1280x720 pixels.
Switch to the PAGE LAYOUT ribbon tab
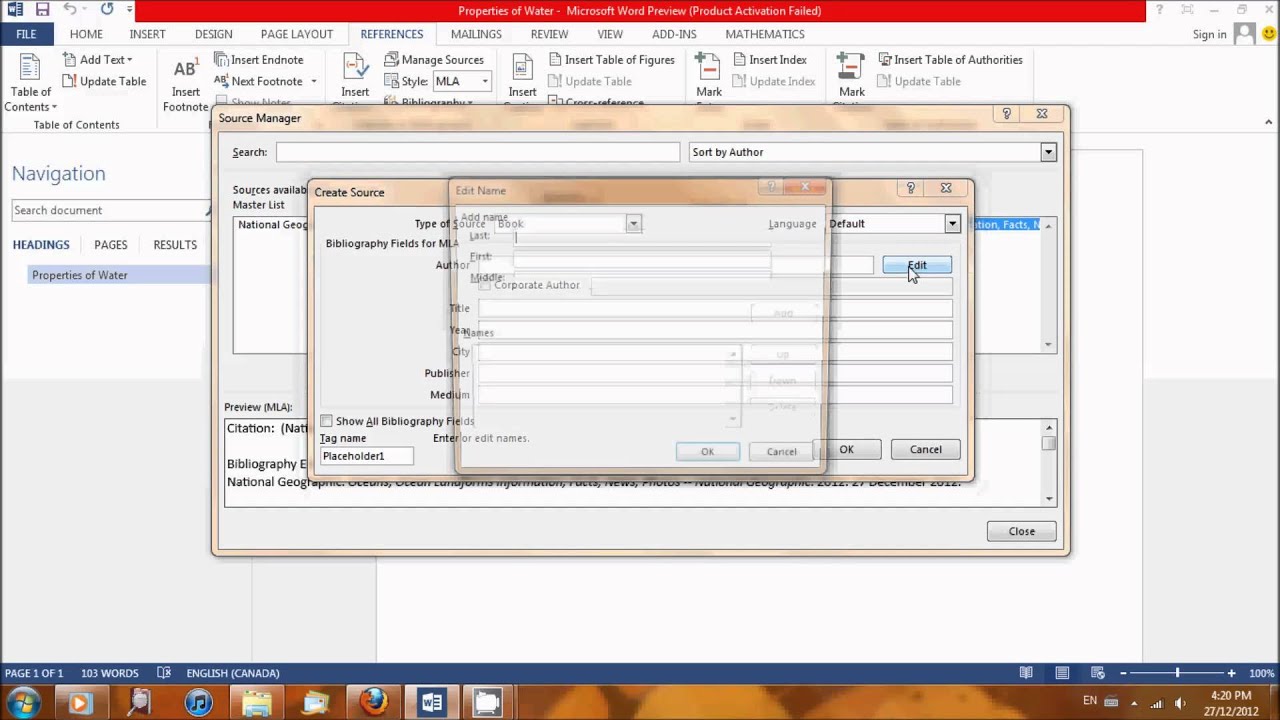[297, 34]
